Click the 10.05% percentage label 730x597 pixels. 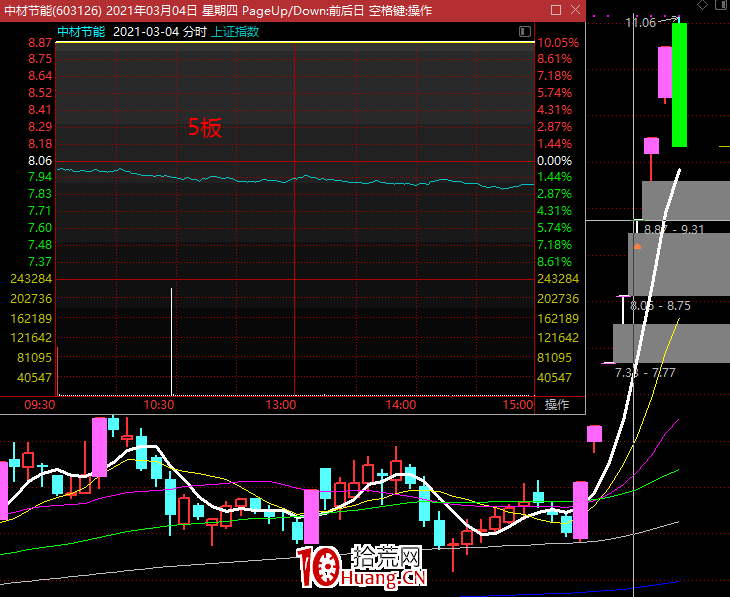pos(558,43)
